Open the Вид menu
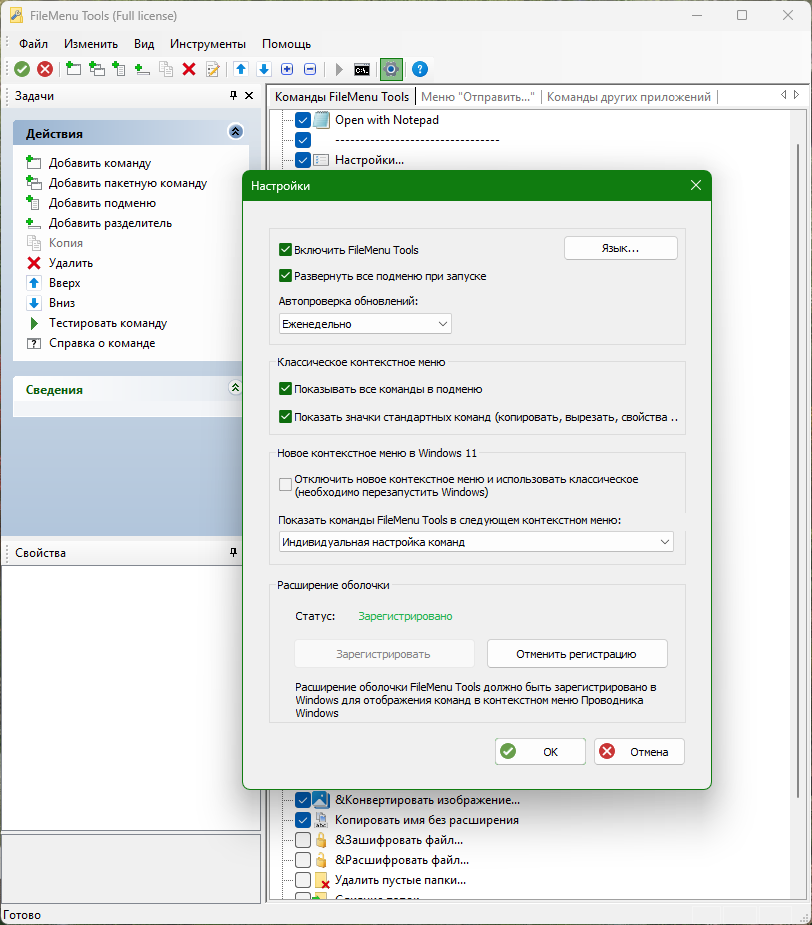812x925 pixels. click(x=144, y=44)
